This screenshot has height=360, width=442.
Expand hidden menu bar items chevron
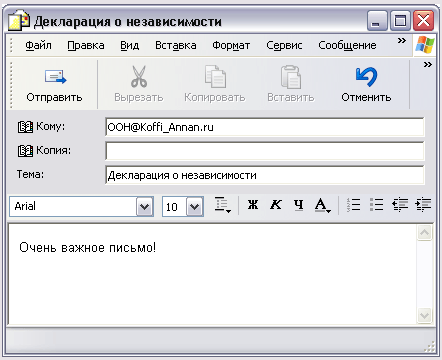tap(402, 41)
